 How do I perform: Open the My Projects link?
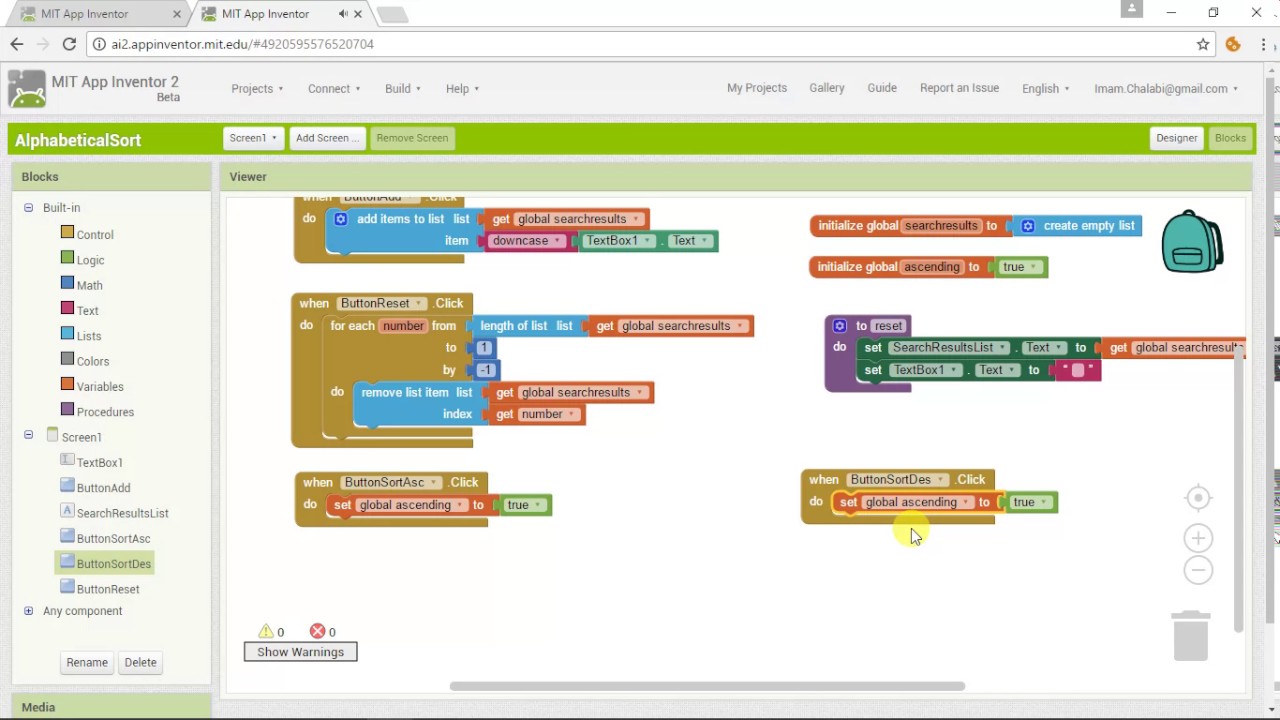(757, 88)
